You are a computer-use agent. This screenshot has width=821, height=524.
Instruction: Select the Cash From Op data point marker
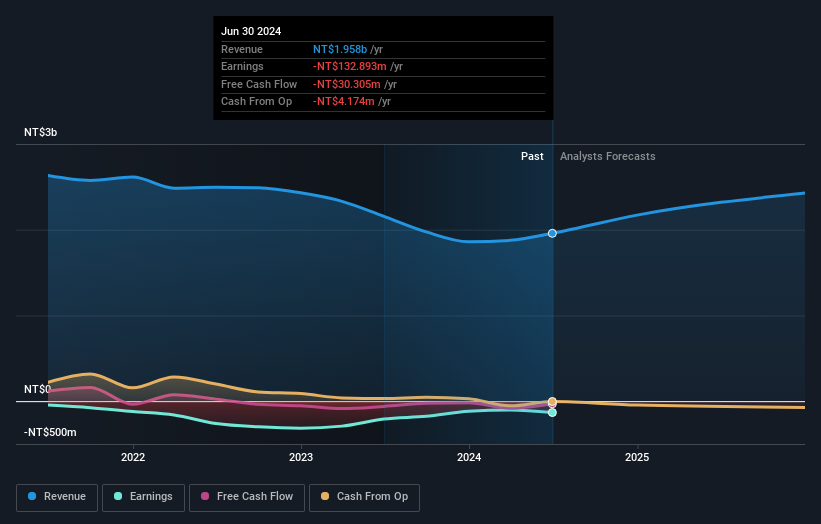[x=552, y=402]
